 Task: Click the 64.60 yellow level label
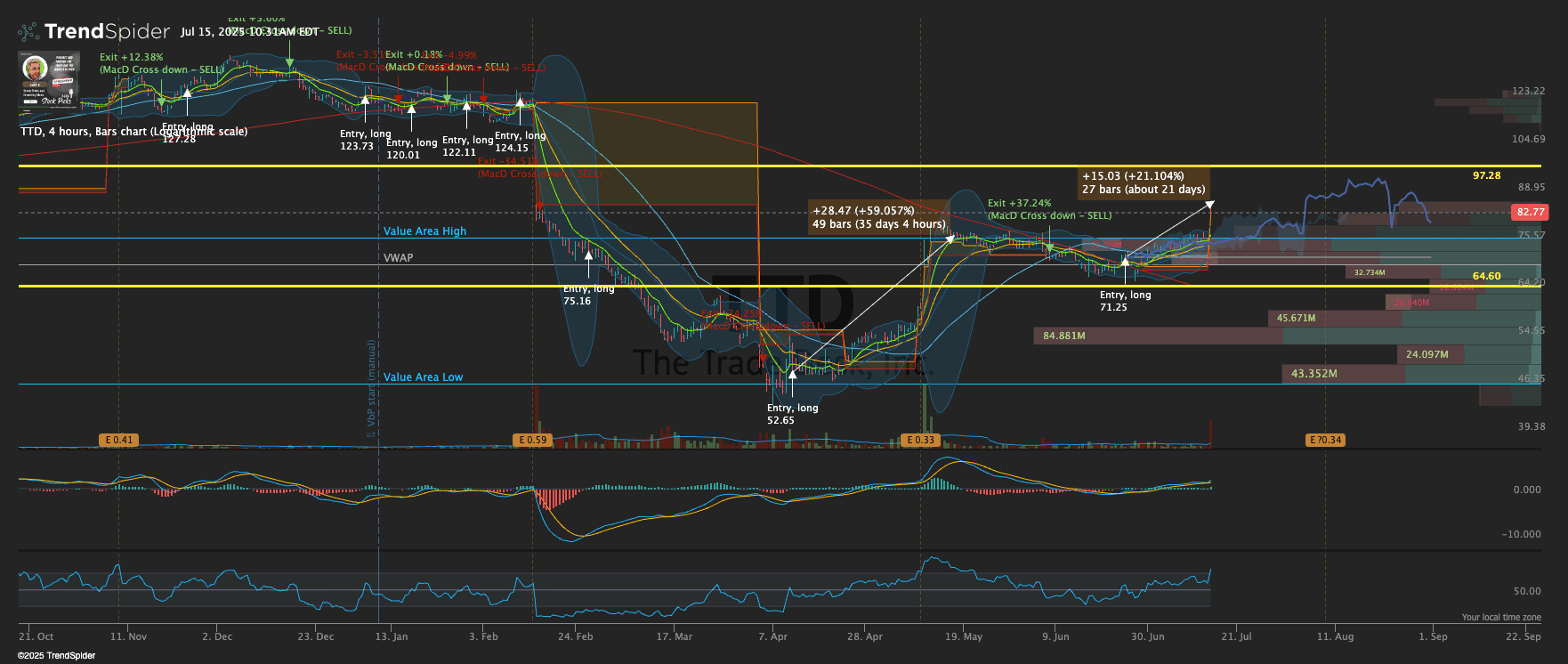pyautogui.click(x=1486, y=276)
